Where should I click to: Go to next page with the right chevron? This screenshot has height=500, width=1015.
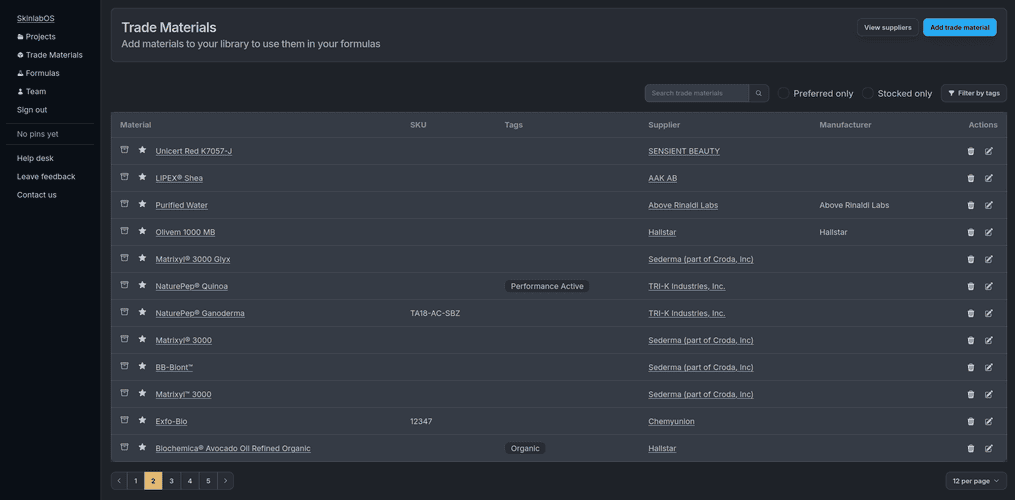(x=225, y=481)
